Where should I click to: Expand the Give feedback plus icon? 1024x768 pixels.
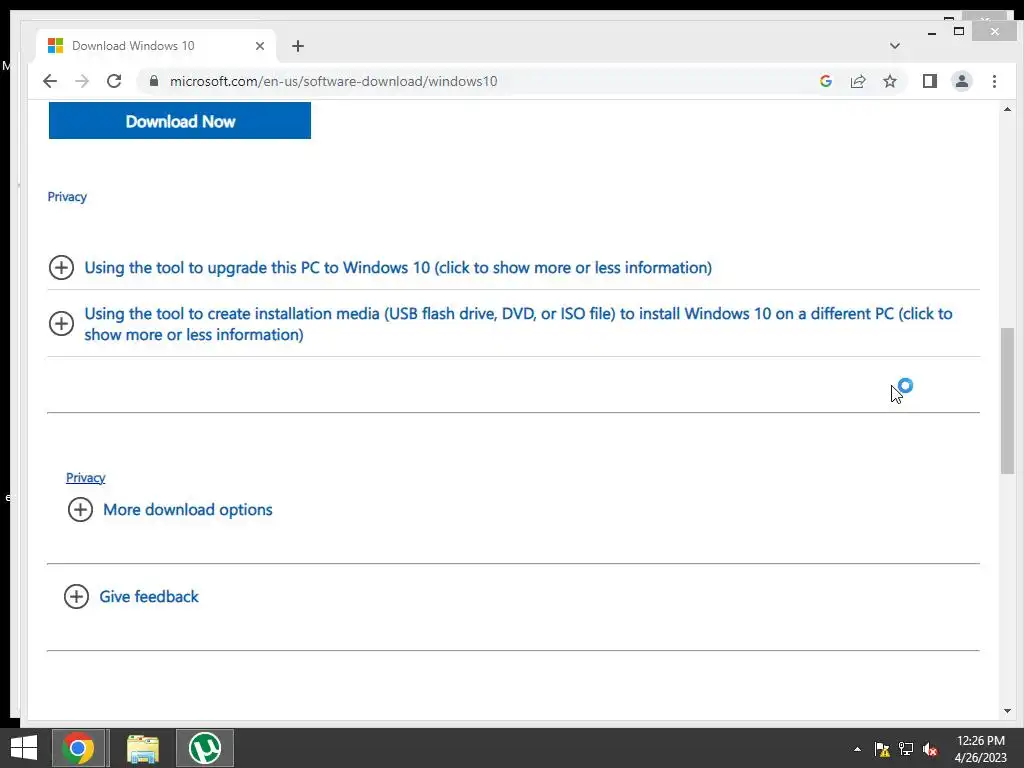(x=76, y=596)
